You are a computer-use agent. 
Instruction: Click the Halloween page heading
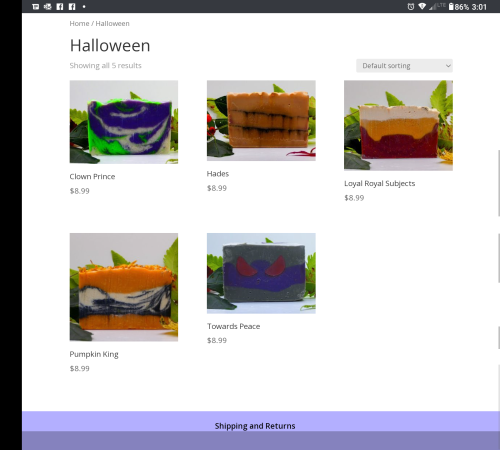pyautogui.click(x=110, y=45)
